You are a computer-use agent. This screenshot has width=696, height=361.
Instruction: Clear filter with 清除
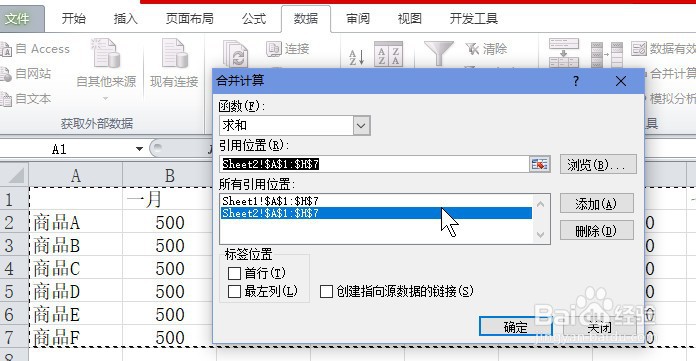pyautogui.click(x=486, y=48)
